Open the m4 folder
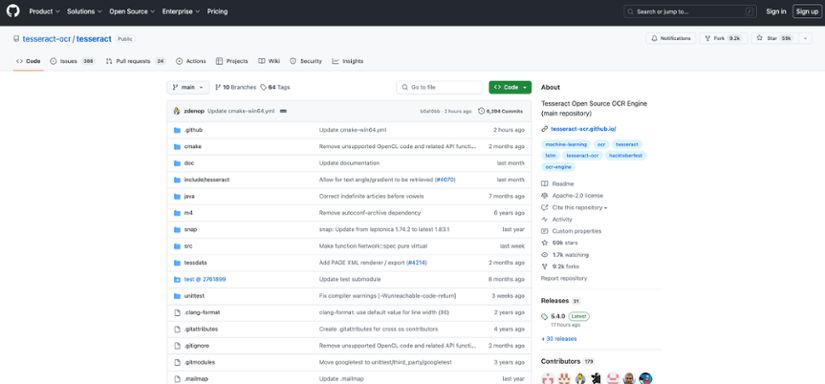 (x=188, y=213)
